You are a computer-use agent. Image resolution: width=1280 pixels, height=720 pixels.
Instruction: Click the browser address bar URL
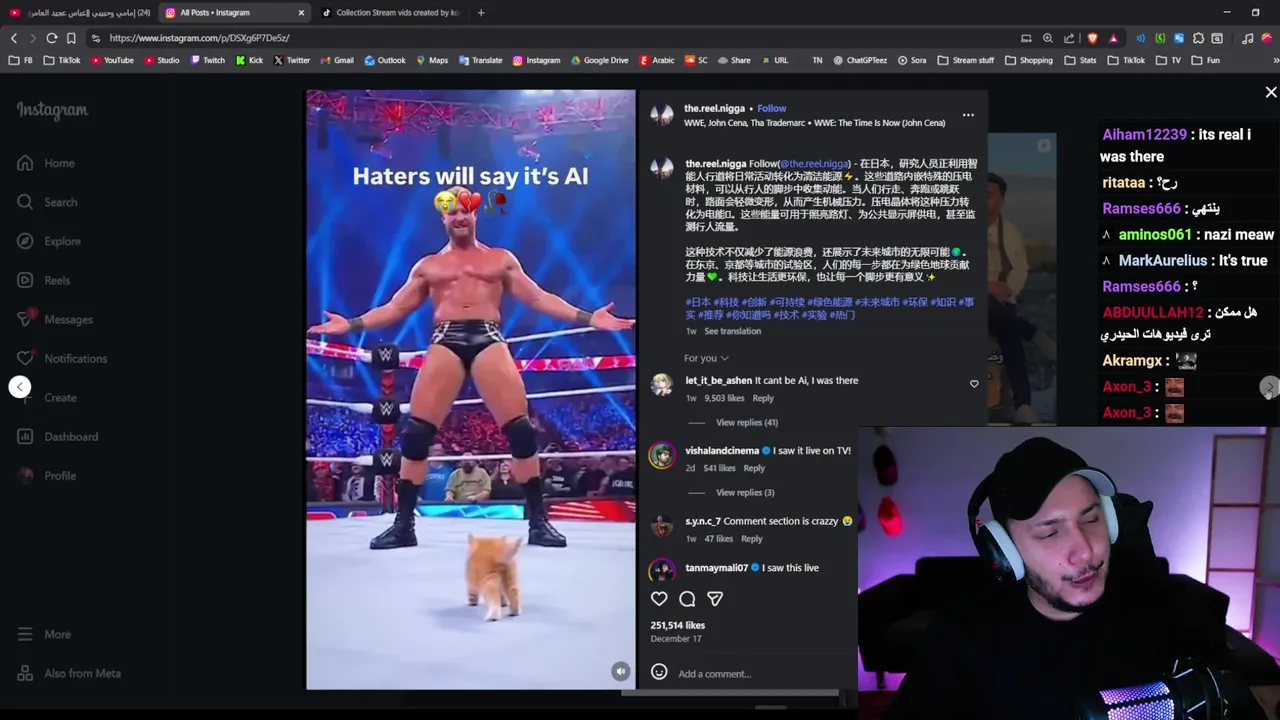click(x=199, y=38)
